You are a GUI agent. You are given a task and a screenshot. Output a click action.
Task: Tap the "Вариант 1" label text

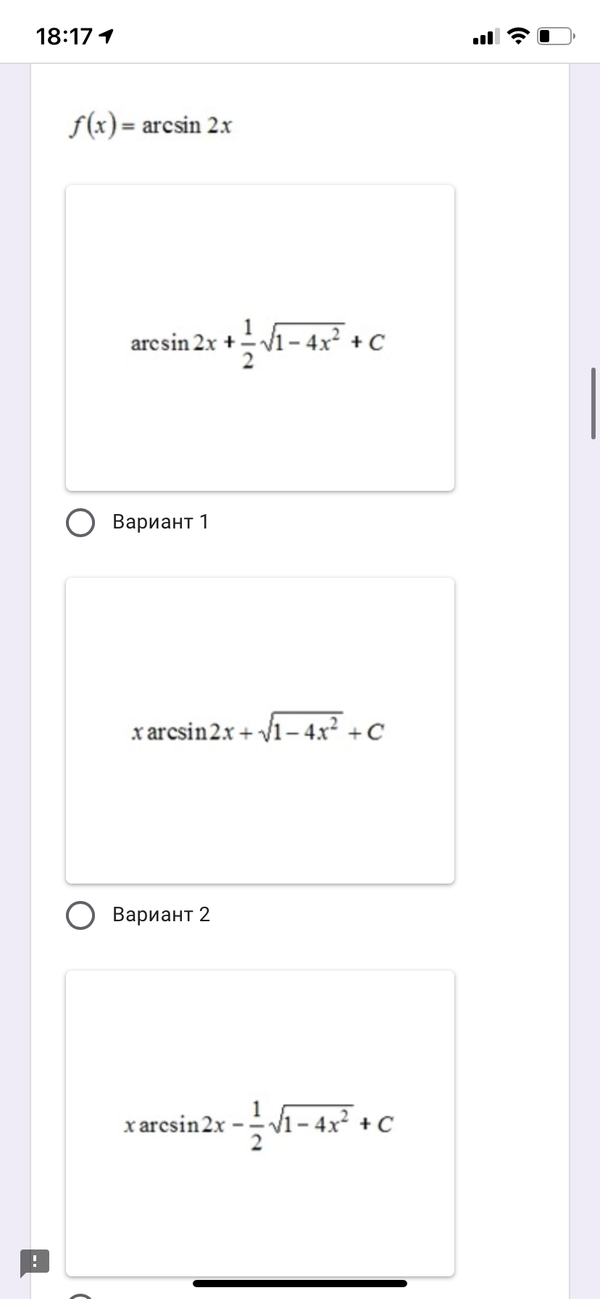coord(161,522)
